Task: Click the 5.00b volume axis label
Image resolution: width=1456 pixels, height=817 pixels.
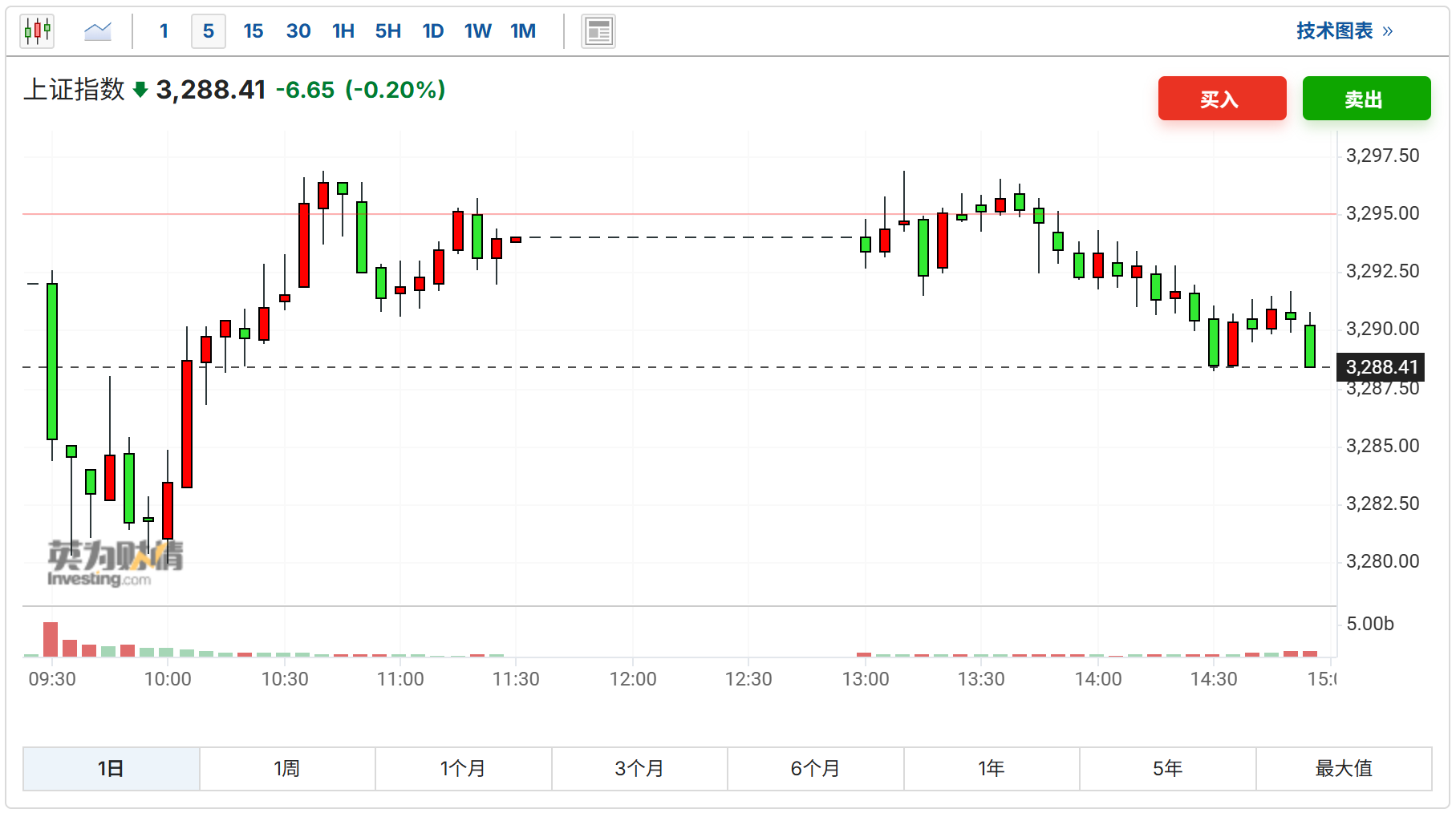Action: pyautogui.click(x=1369, y=624)
